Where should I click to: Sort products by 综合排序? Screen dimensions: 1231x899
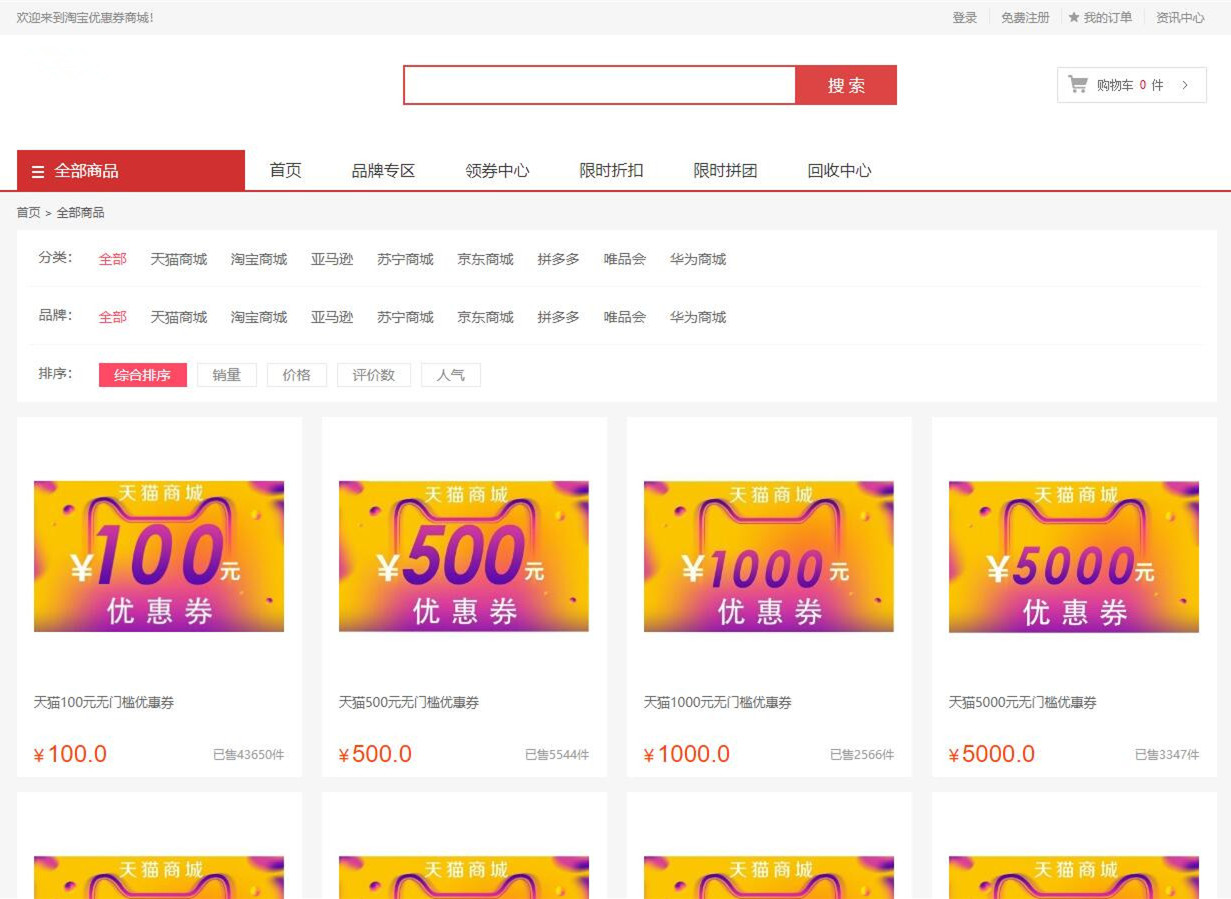coord(143,375)
